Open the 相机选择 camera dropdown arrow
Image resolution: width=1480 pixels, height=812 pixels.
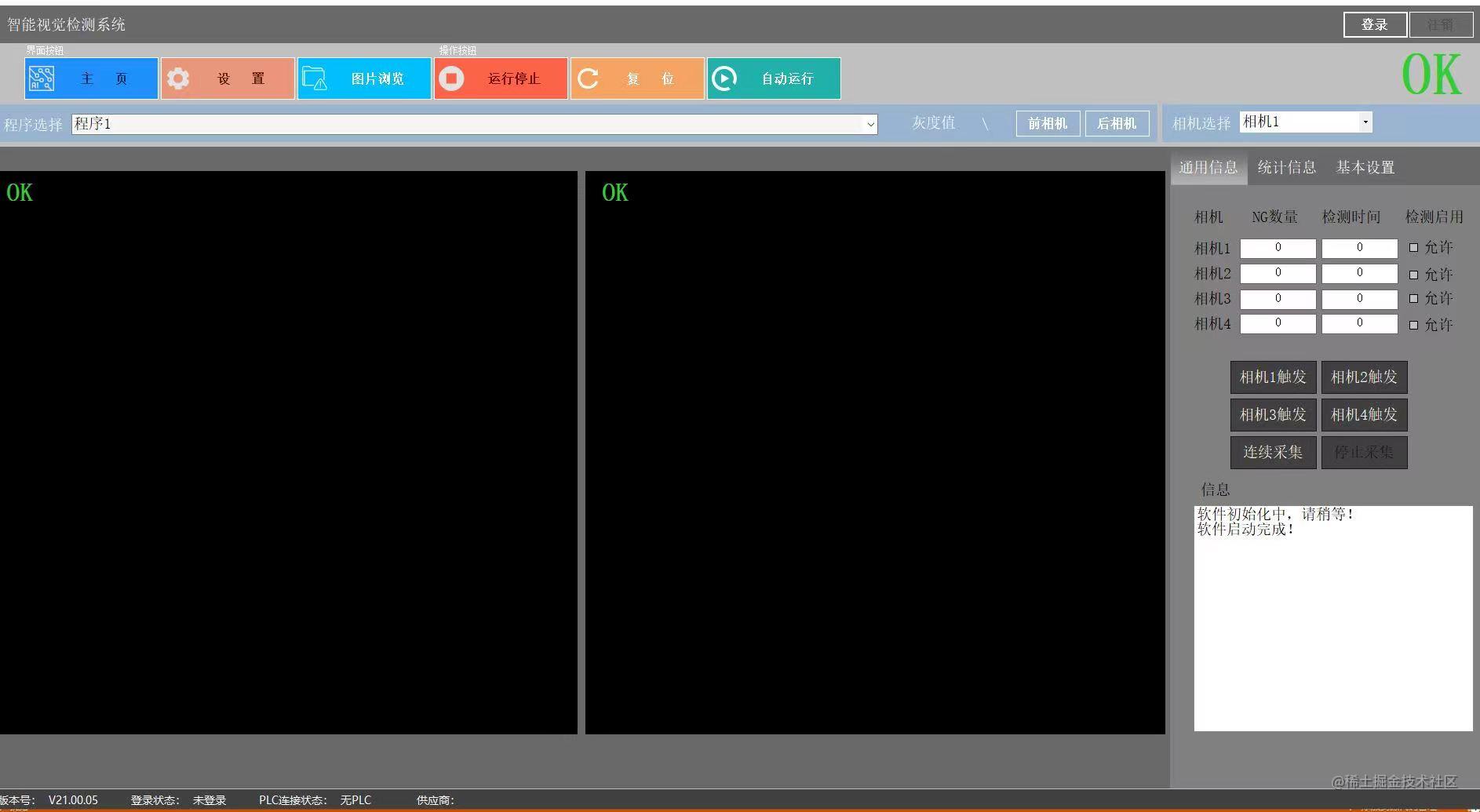pos(1365,122)
